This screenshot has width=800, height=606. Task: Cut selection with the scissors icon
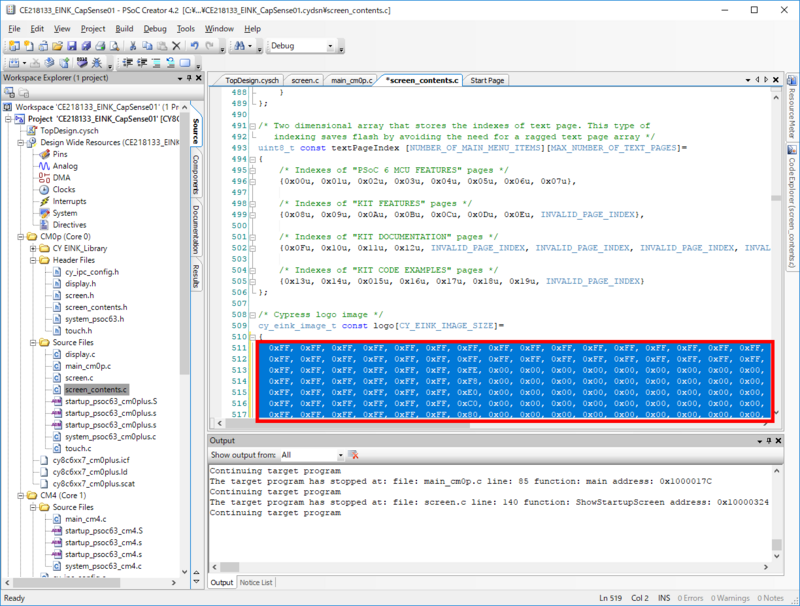[x=133, y=46]
